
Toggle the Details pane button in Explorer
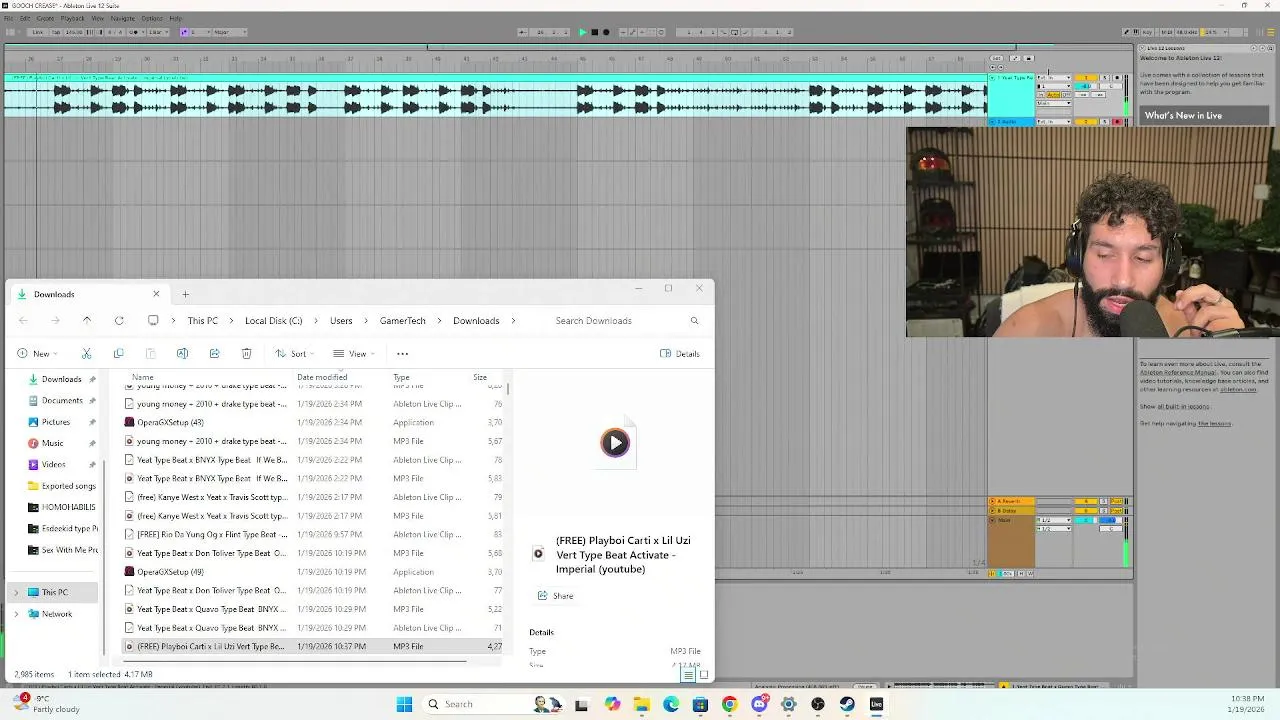pos(680,353)
